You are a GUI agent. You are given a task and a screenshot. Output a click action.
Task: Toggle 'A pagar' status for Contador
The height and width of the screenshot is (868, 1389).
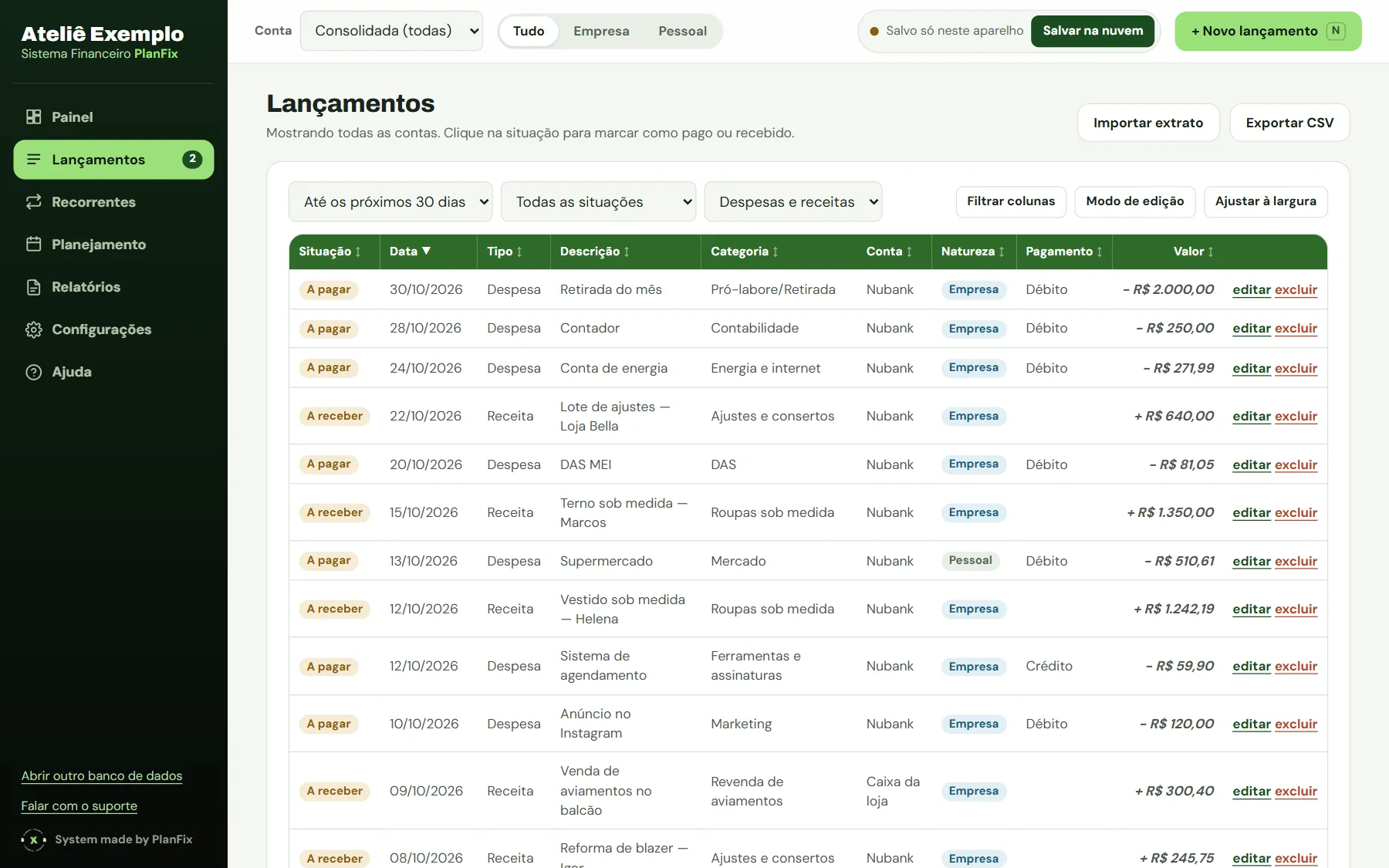pyautogui.click(x=329, y=329)
